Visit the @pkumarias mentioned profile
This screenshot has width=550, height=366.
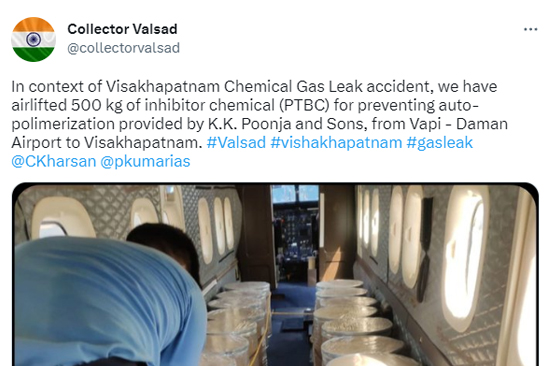pos(145,162)
